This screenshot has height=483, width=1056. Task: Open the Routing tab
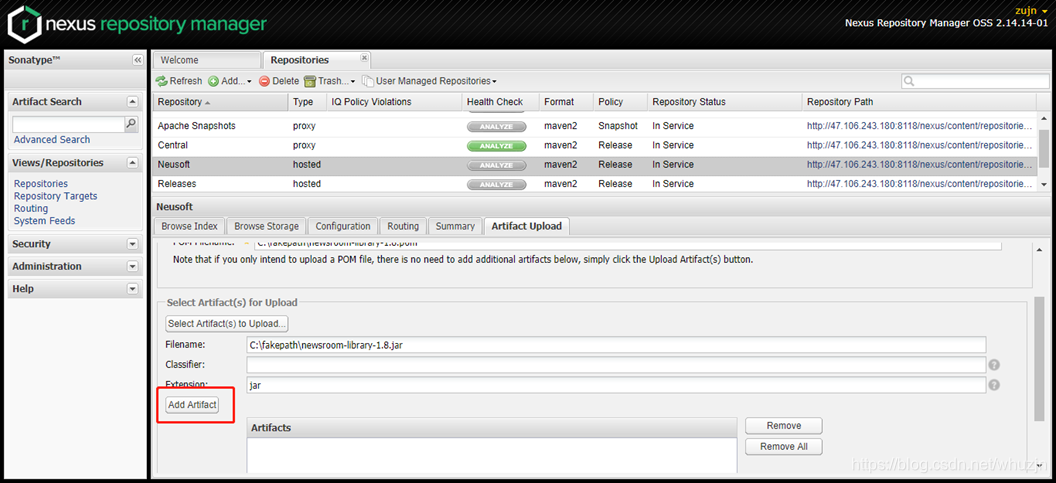click(403, 226)
